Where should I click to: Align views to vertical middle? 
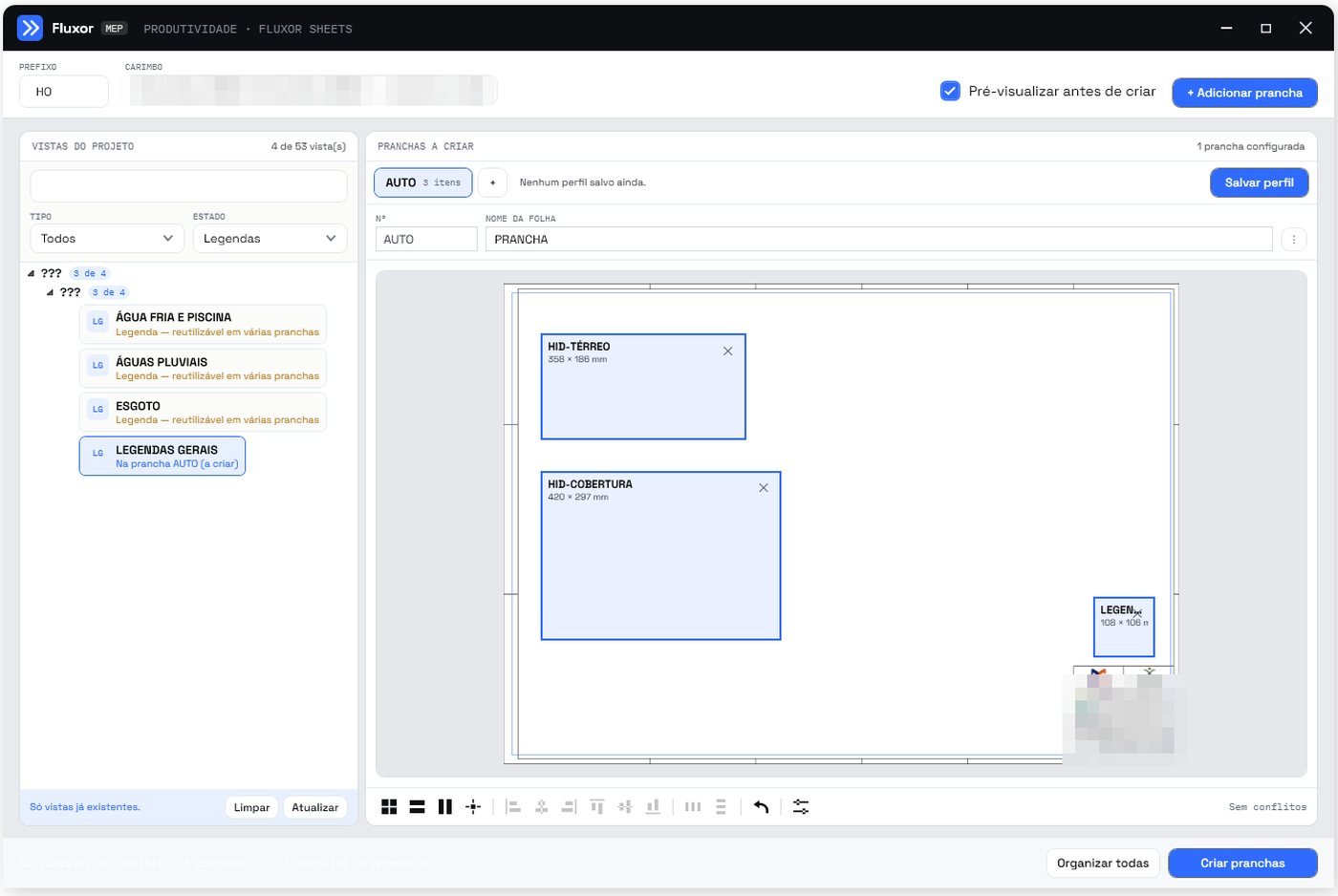click(625, 807)
